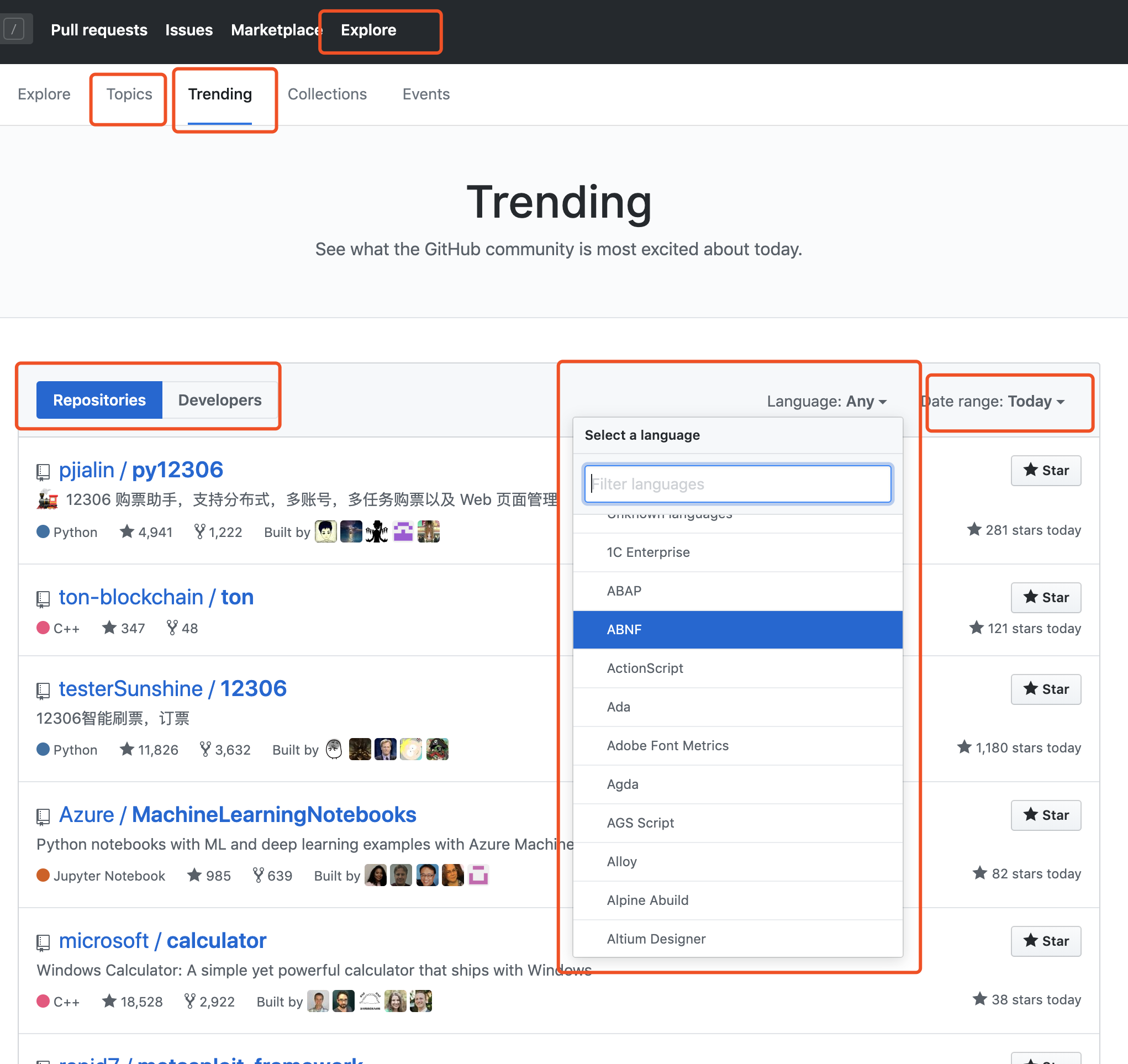Screen dimensions: 1128x1064
Task: Open Pull requests in top bar
Action: 99,30
